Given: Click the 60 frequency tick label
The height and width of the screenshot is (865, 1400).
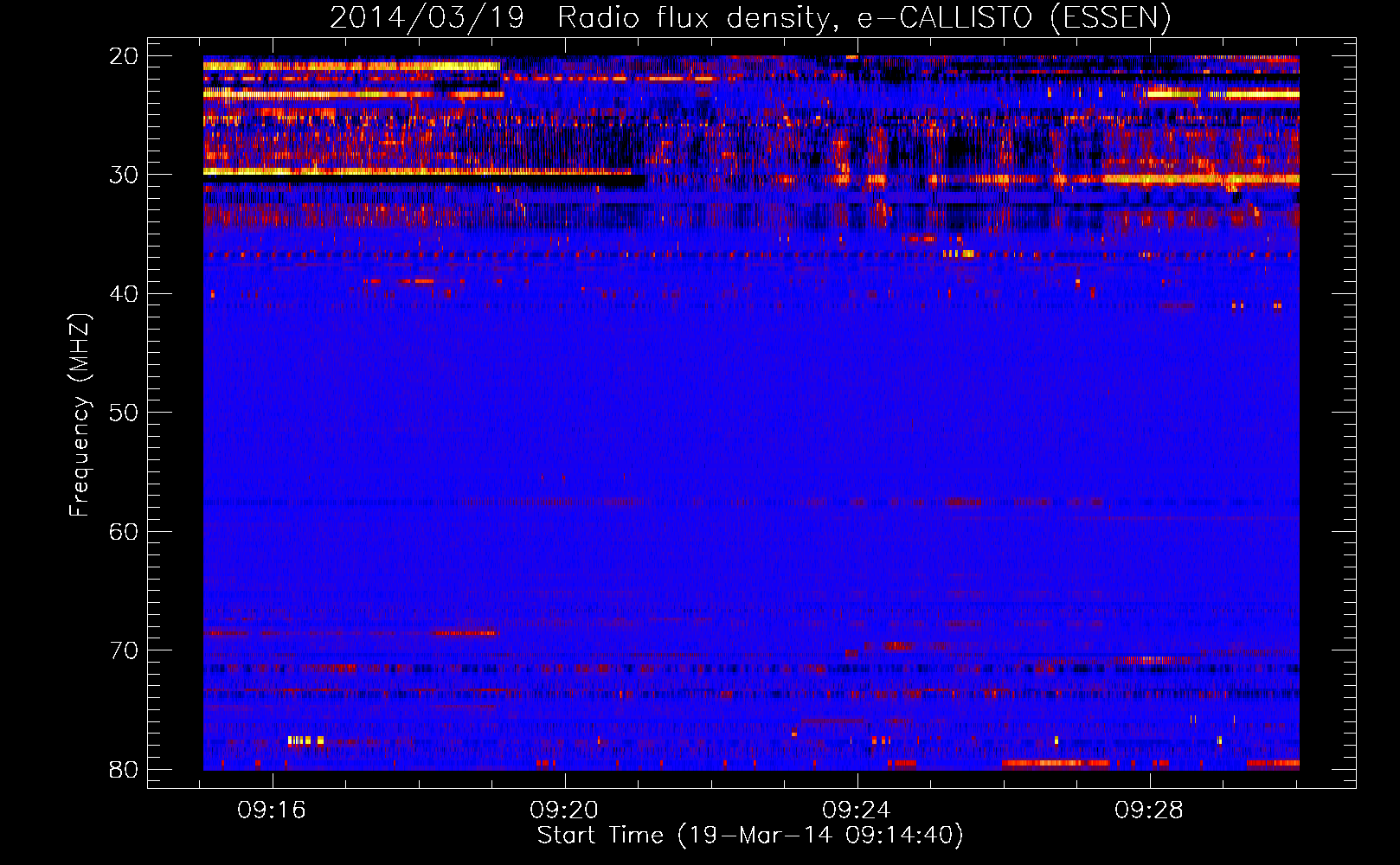Looking at the screenshot, I should (124, 532).
